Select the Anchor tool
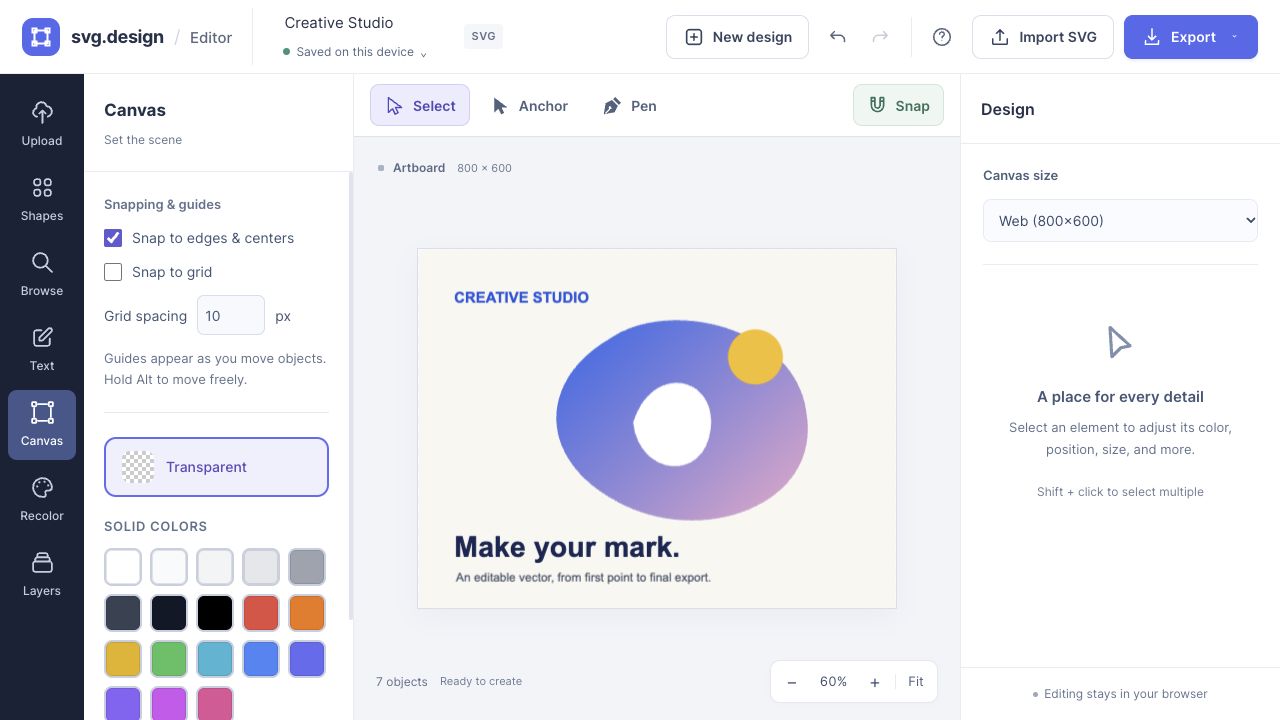This screenshot has height=720, width=1280. [530, 106]
